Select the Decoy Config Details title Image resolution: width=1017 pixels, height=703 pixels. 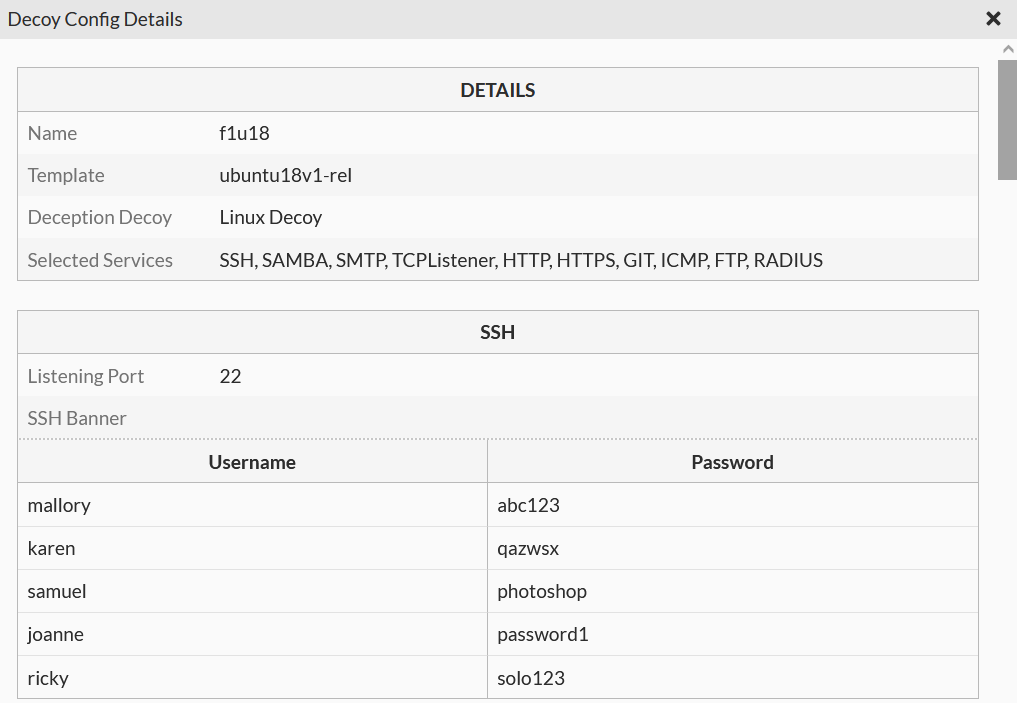95,18
